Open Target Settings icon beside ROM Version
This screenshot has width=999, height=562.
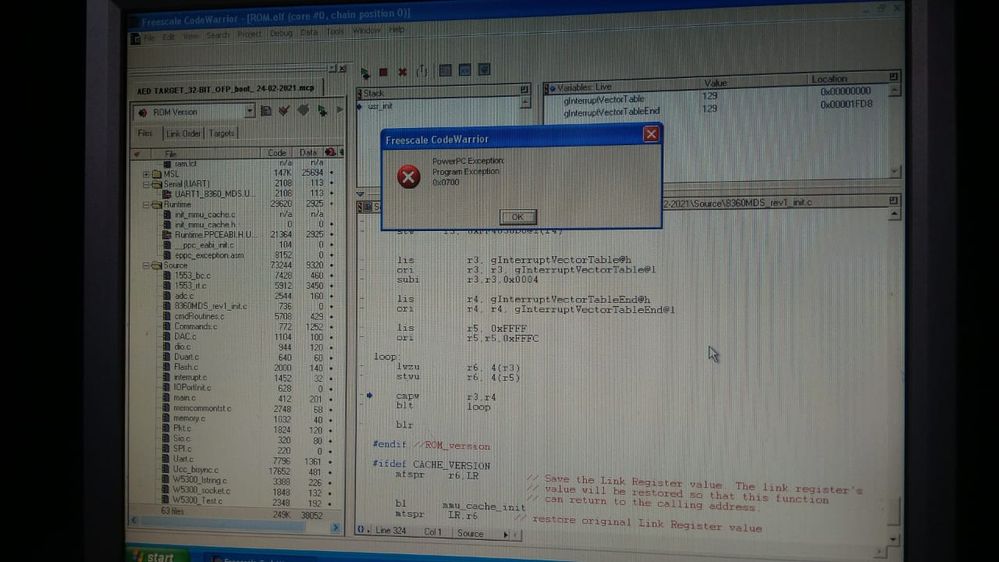(x=266, y=111)
